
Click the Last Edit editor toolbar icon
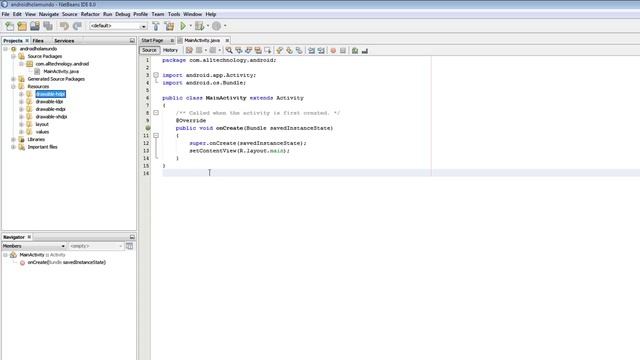(x=189, y=50)
